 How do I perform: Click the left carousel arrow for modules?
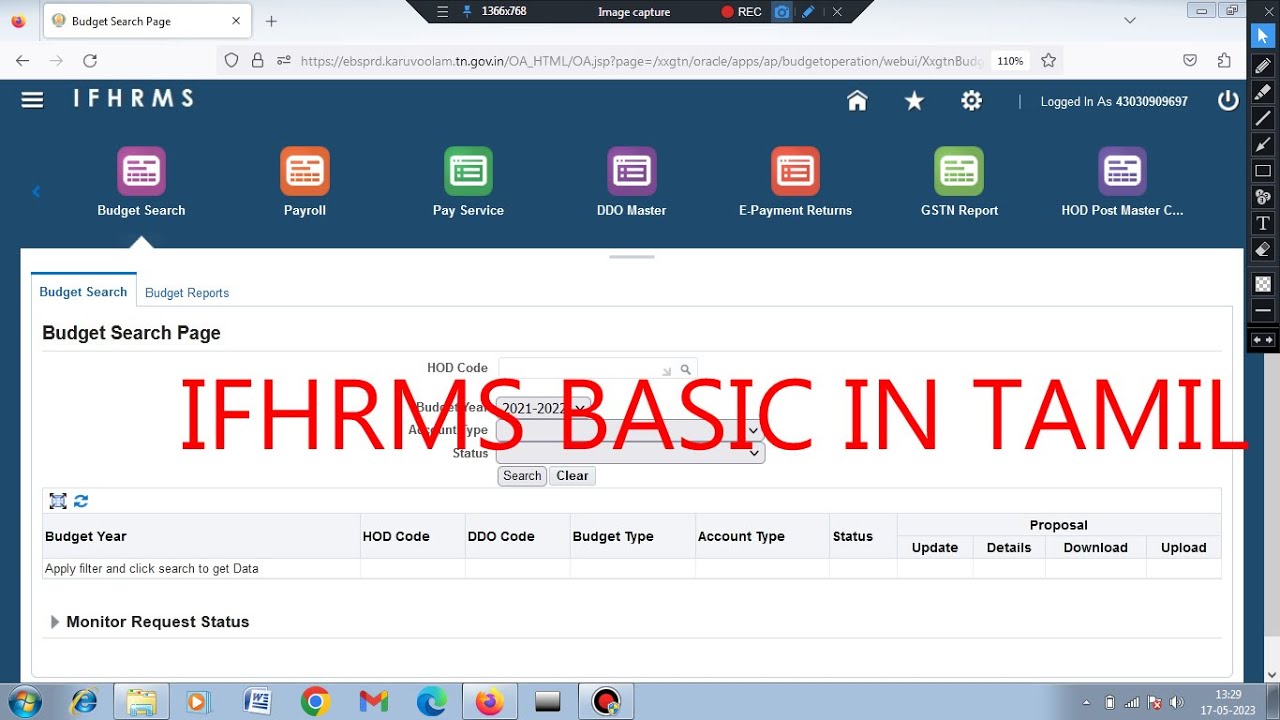[x=36, y=191]
